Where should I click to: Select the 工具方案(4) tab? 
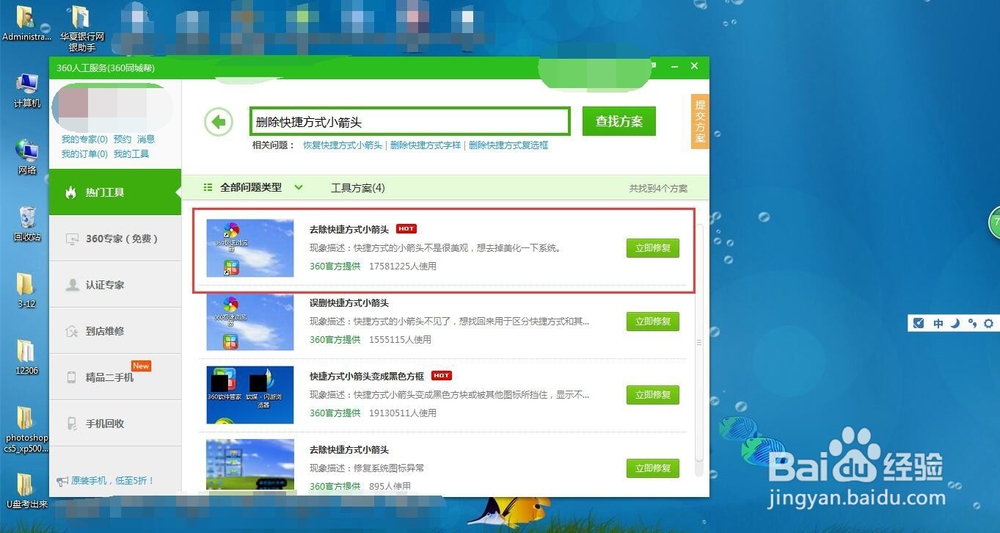click(358, 187)
